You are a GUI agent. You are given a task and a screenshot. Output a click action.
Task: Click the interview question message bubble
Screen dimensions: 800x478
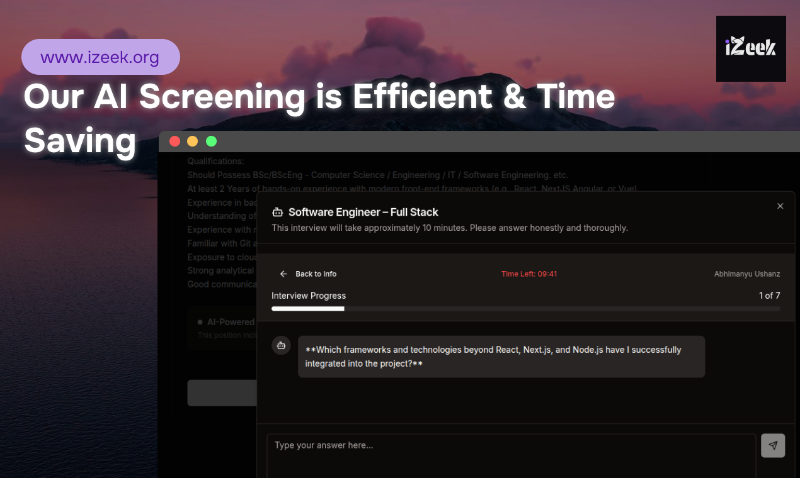[500, 356]
